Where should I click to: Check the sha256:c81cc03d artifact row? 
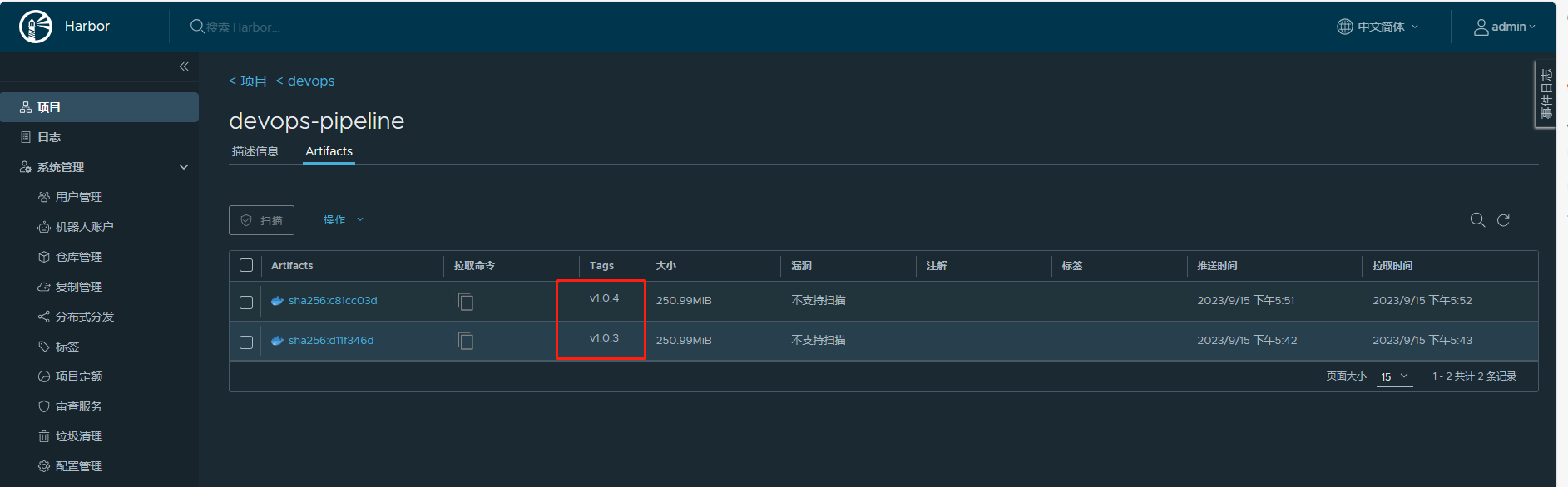[246, 302]
